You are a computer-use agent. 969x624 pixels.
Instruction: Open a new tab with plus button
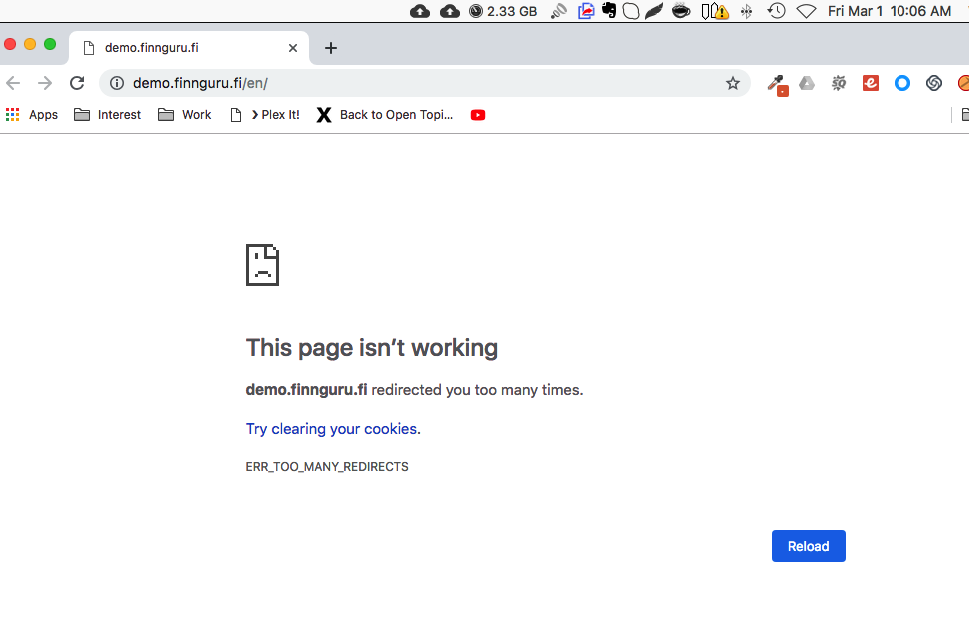pyautogui.click(x=331, y=48)
